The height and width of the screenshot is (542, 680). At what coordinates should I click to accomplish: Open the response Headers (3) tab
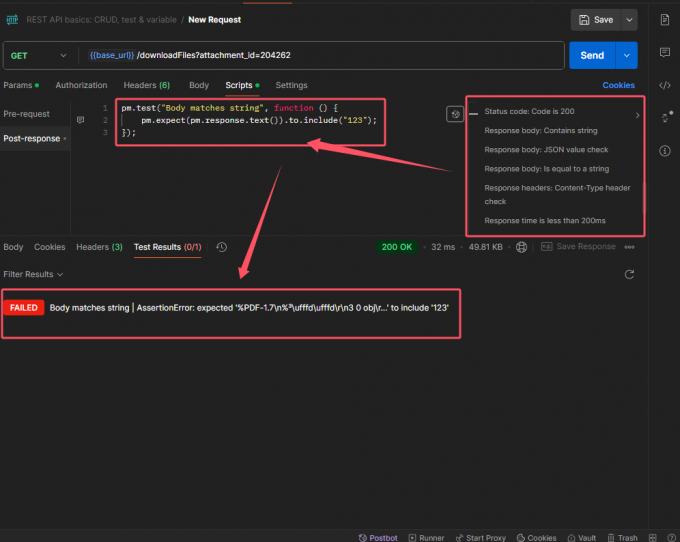tap(99, 247)
